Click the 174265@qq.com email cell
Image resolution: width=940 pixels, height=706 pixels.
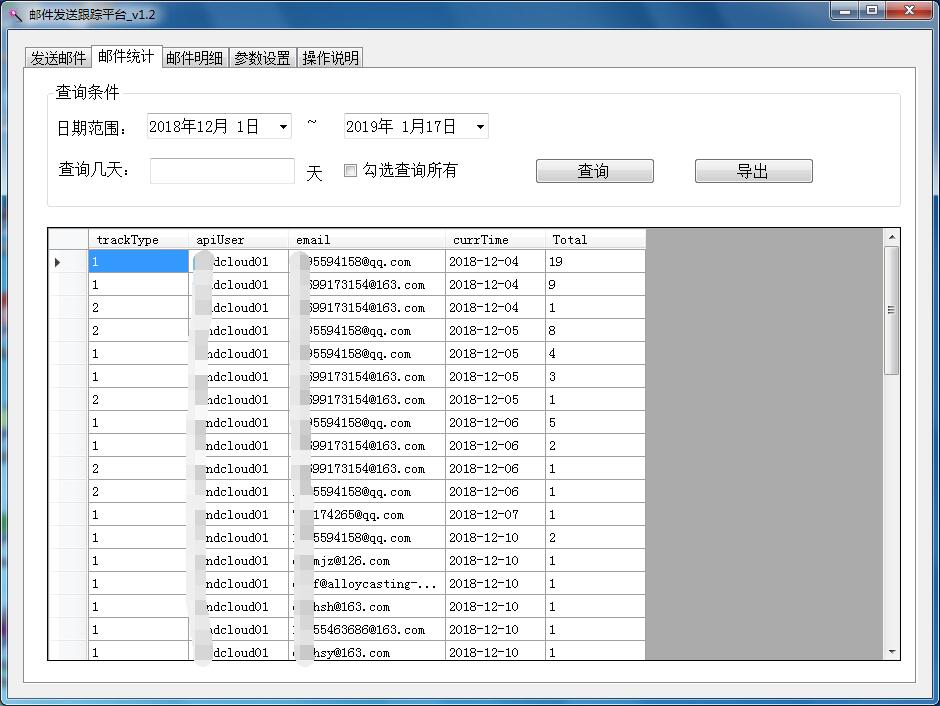pyautogui.click(x=367, y=515)
